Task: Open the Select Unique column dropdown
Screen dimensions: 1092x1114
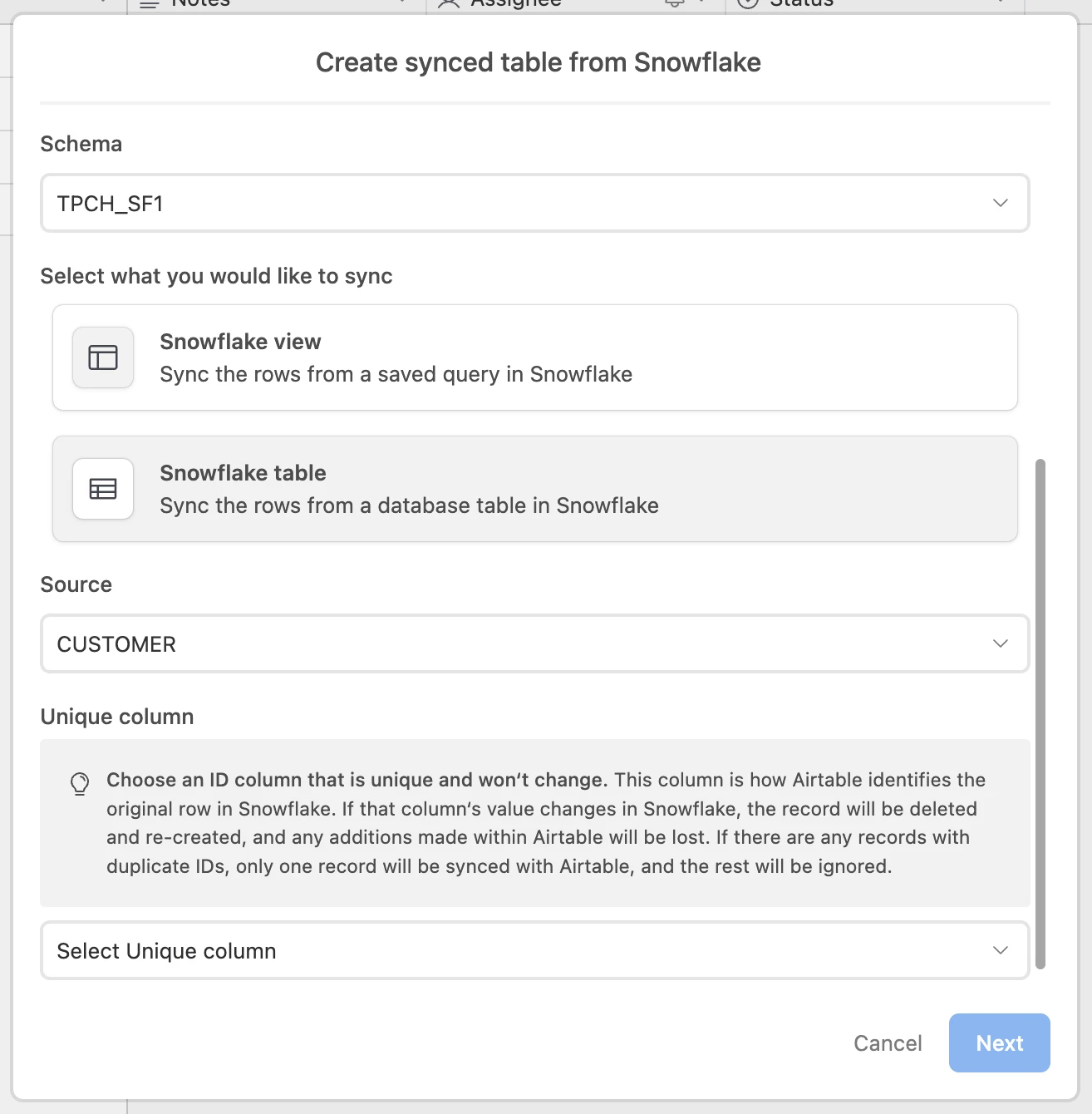Action: (x=535, y=950)
